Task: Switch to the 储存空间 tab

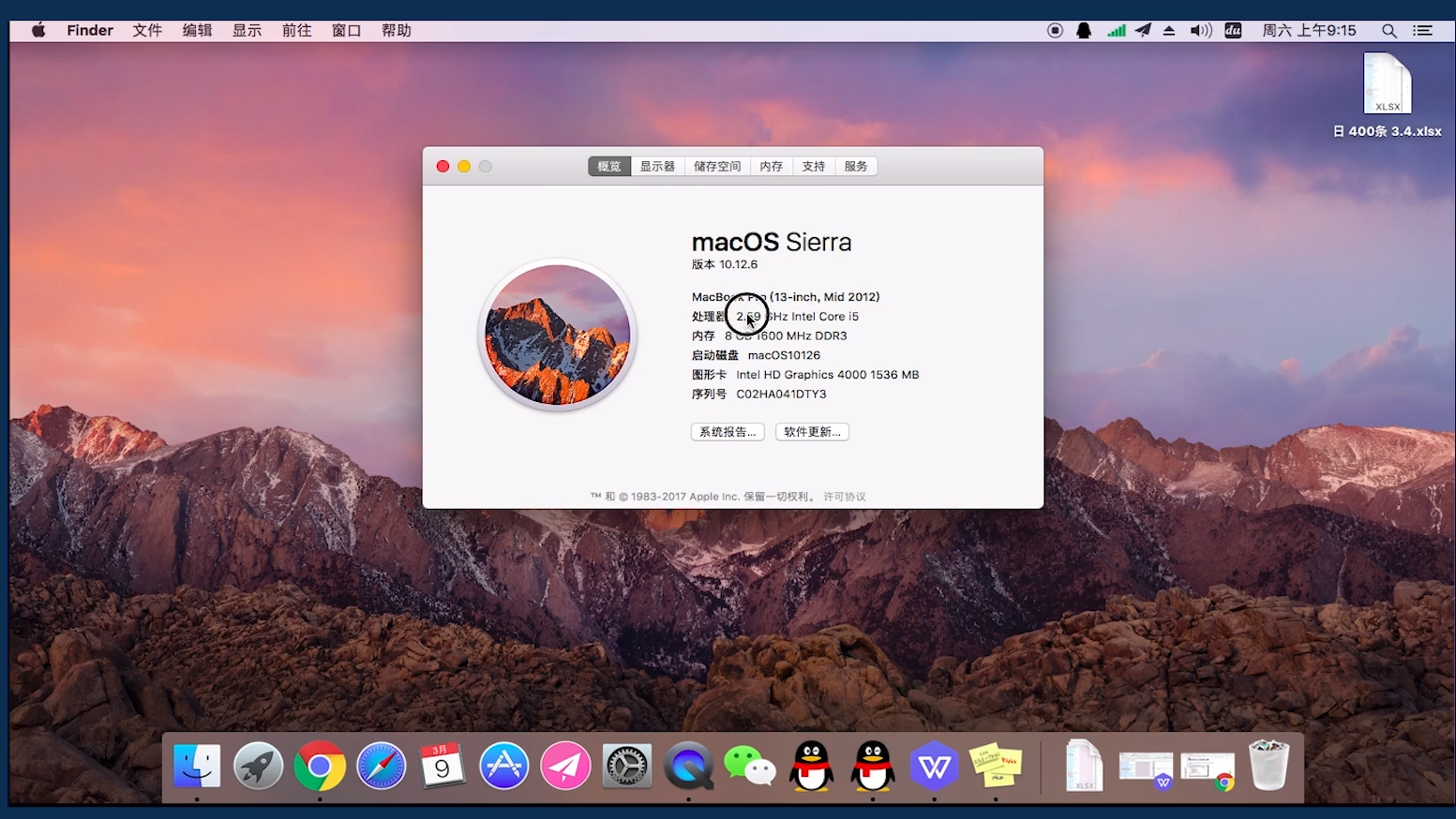Action: coord(717,166)
